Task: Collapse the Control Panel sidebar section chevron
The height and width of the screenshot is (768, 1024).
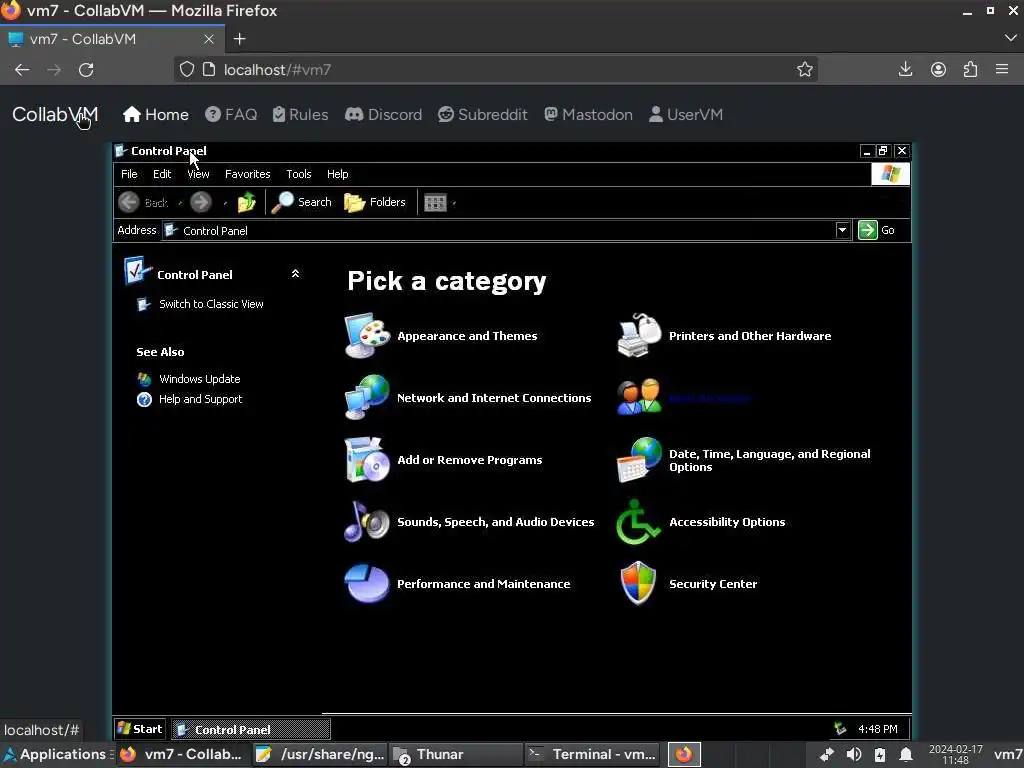Action: click(x=295, y=274)
